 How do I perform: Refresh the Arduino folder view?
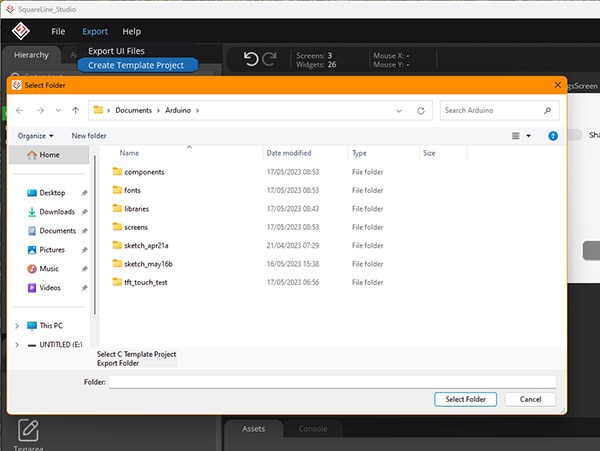click(421, 110)
